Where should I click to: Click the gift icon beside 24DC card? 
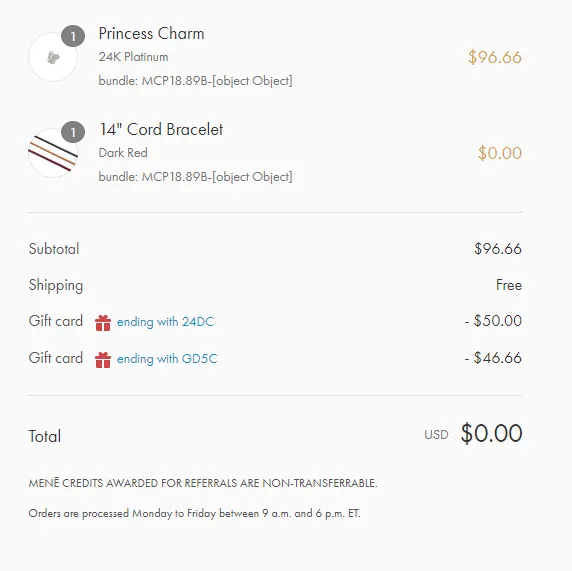(x=103, y=323)
